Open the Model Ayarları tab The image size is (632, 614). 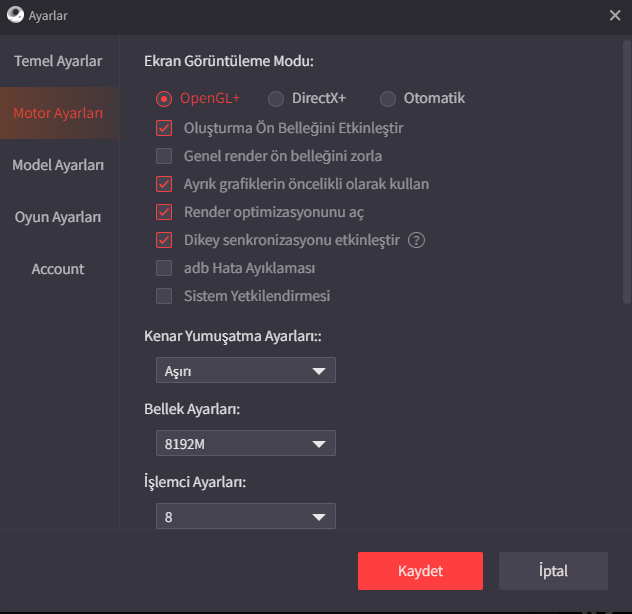[58, 165]
